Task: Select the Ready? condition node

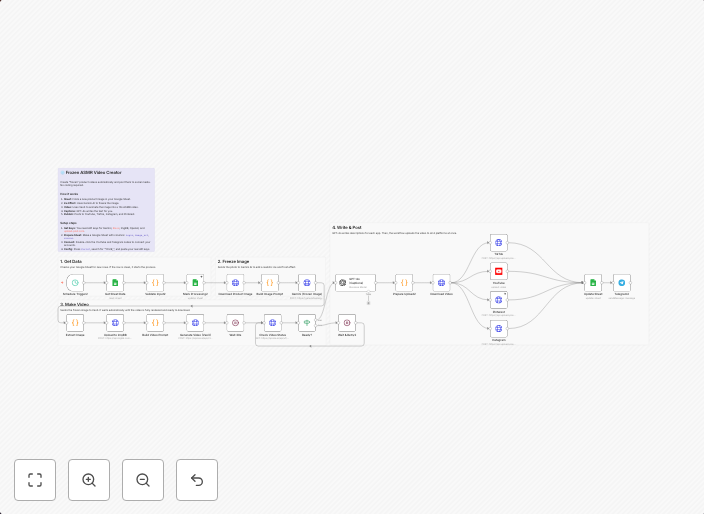Action: 307,322
